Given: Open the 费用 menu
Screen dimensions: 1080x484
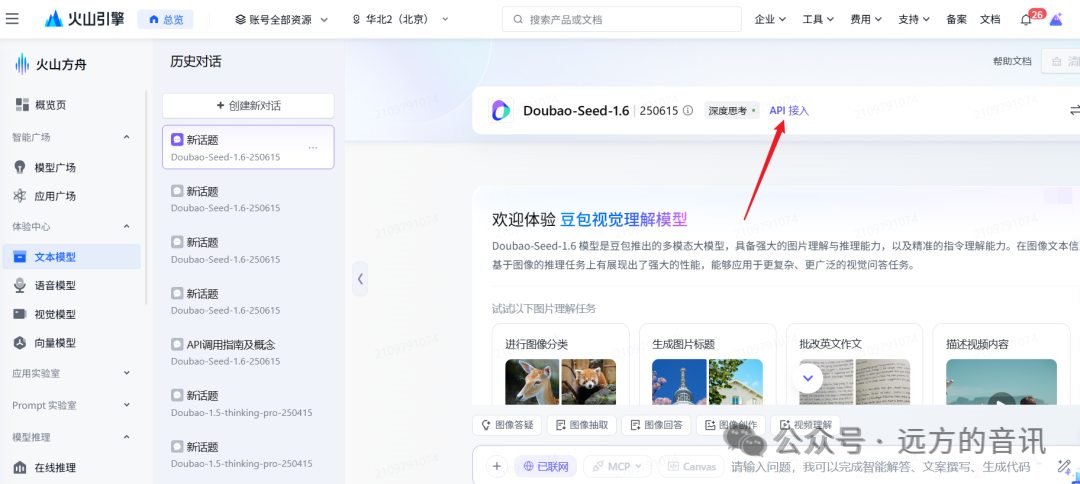Looking at the screenshot, I should point(866,19).
